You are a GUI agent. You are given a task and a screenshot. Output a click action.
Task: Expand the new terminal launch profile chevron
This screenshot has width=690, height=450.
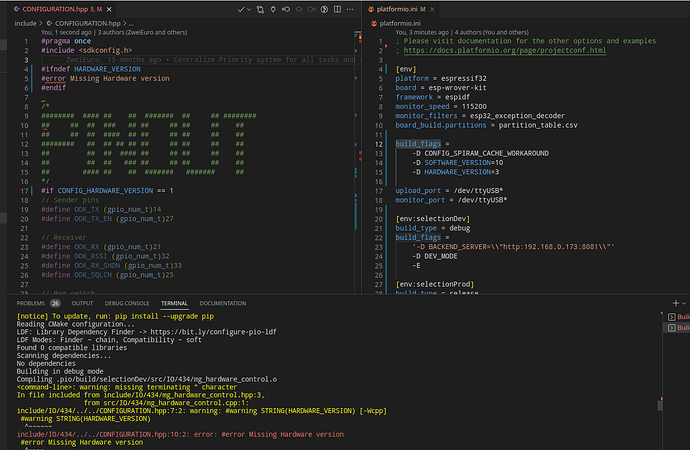(x=684, y=303)
